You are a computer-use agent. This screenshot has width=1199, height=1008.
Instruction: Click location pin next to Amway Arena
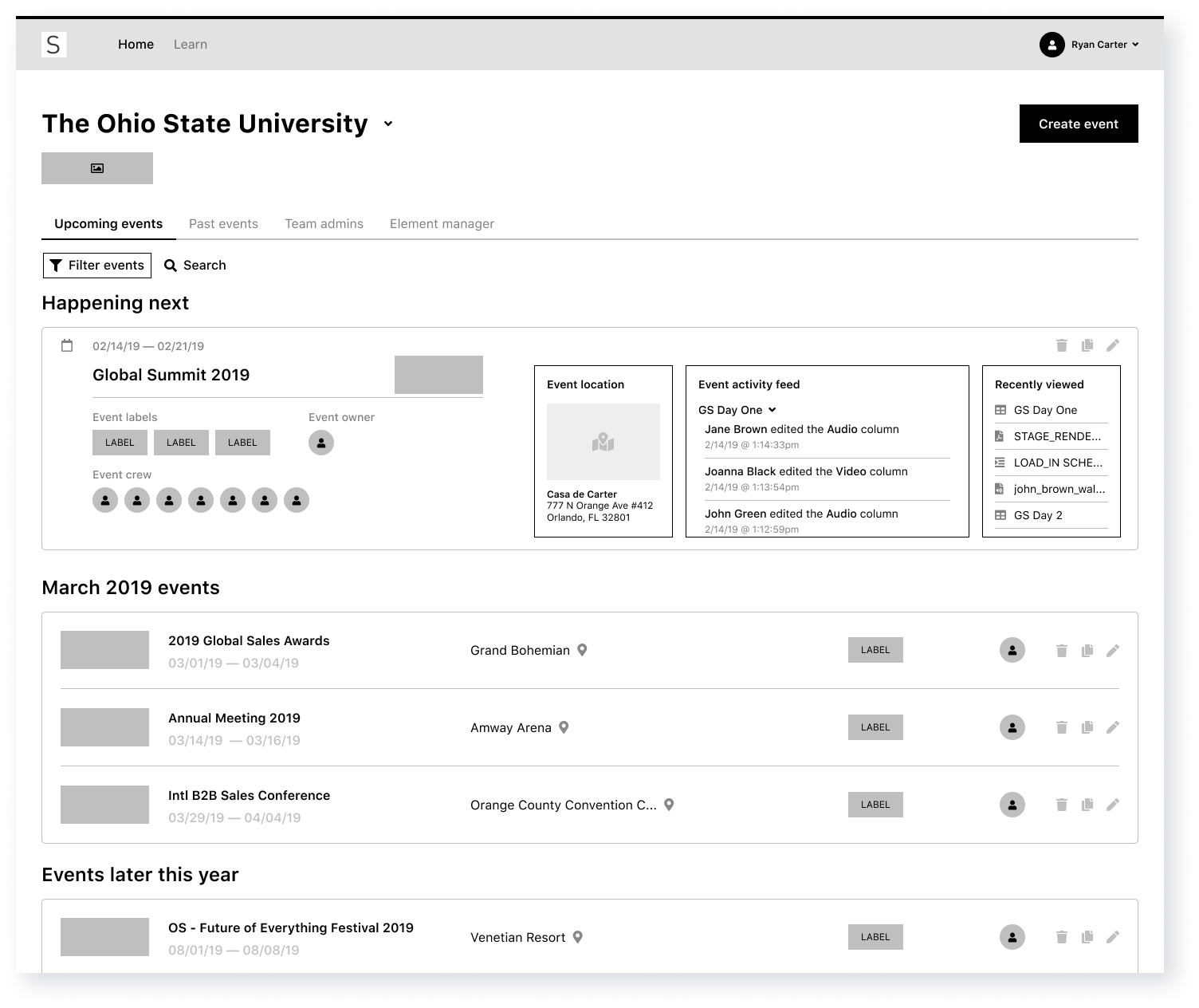pos(564,727)
